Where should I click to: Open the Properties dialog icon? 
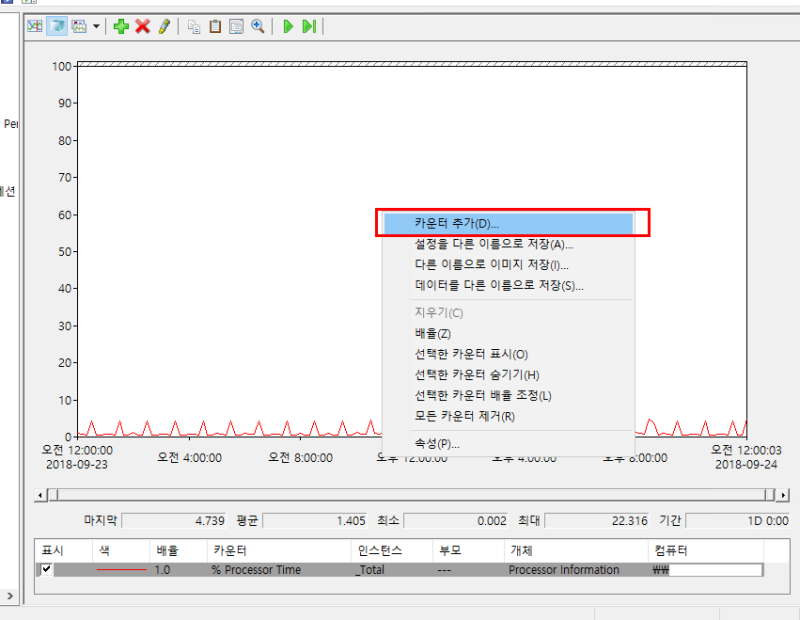click(x=234, y=27)
